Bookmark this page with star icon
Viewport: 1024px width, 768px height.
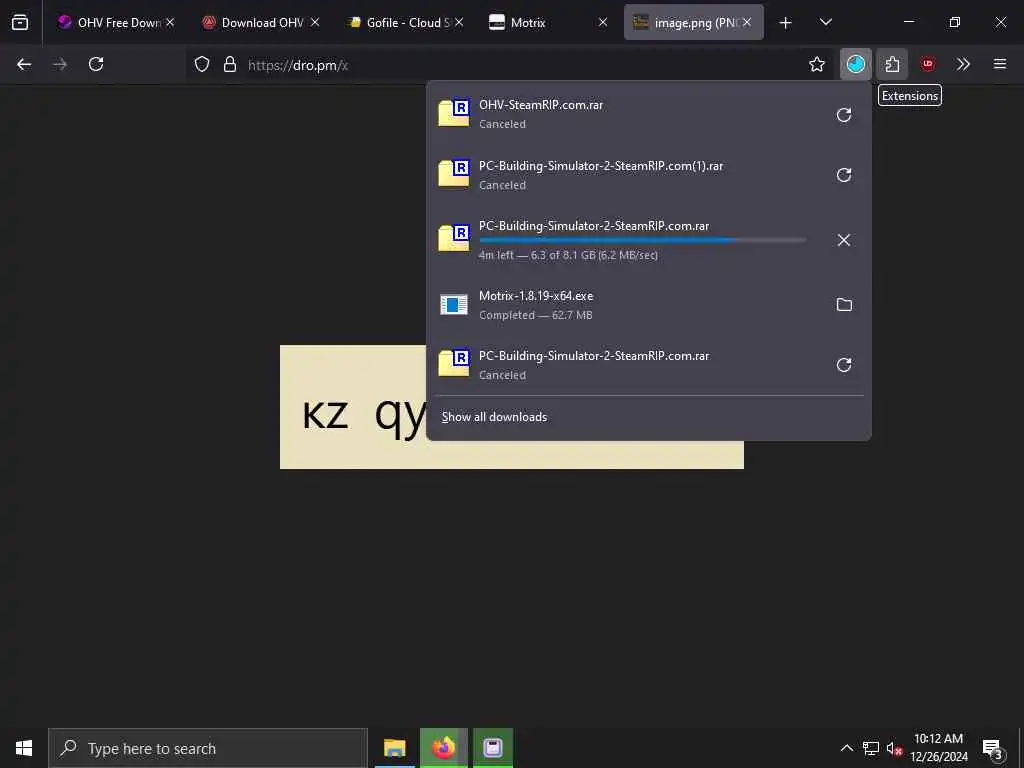(816, 64)
